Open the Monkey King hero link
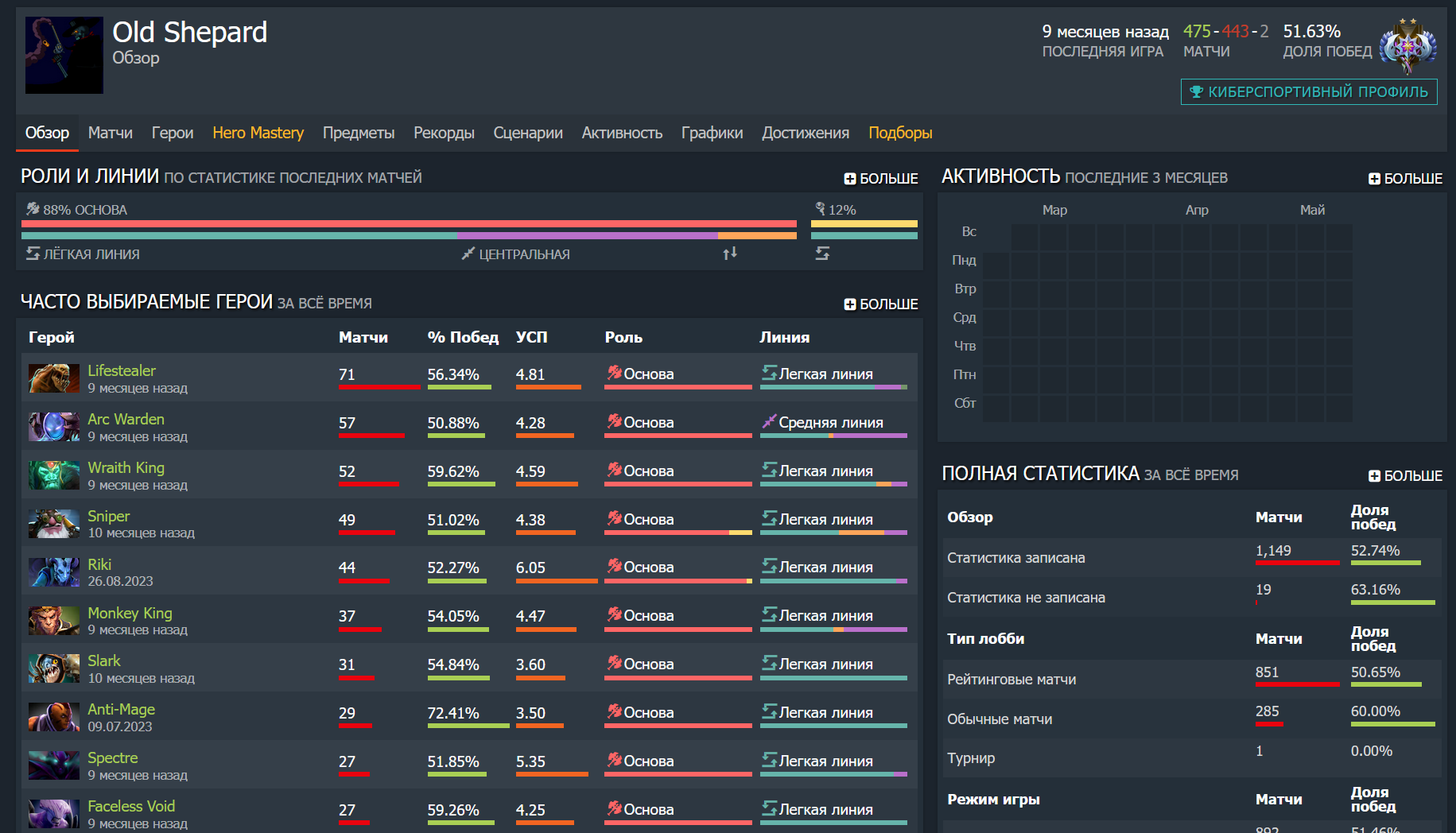This screenshot has height=833, width=1456. (x=130, y=613)
